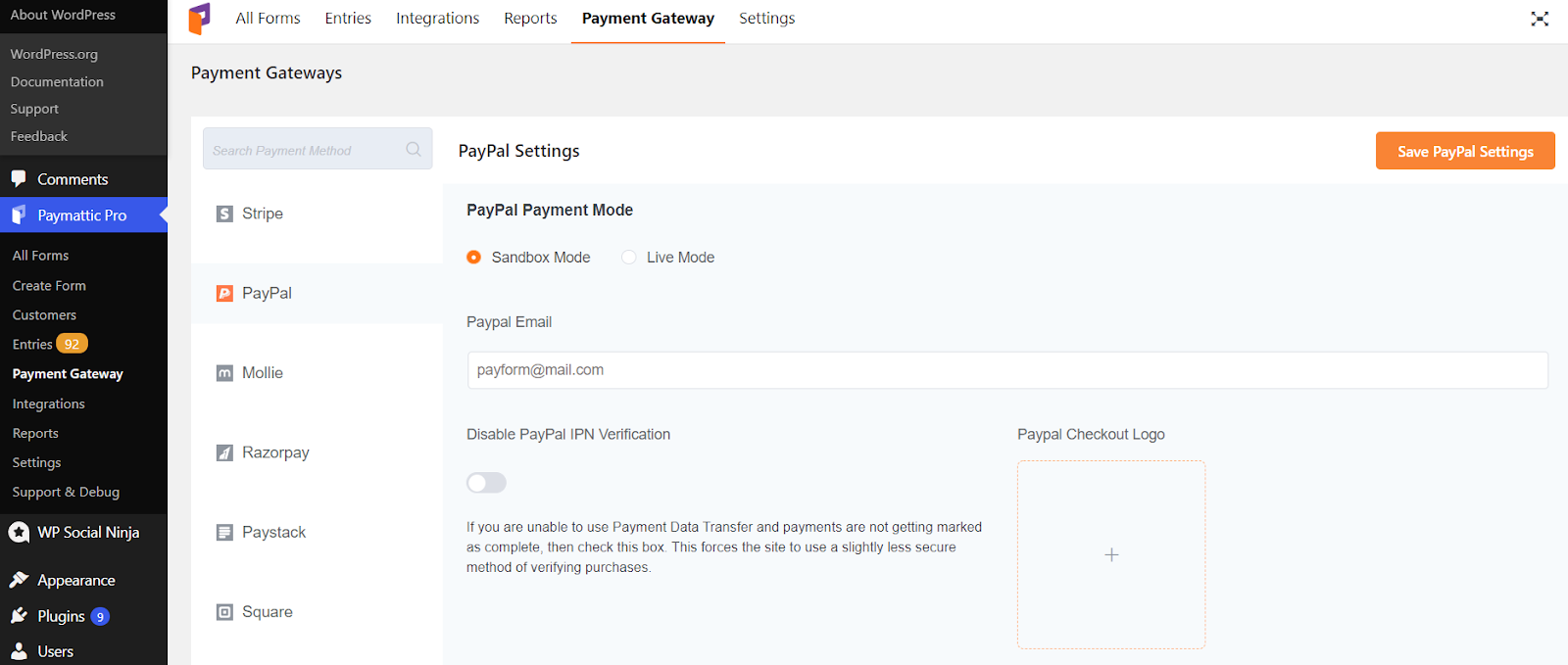
Task: Click the Stripe gateway icon
Action: click(x=224, y=214)
